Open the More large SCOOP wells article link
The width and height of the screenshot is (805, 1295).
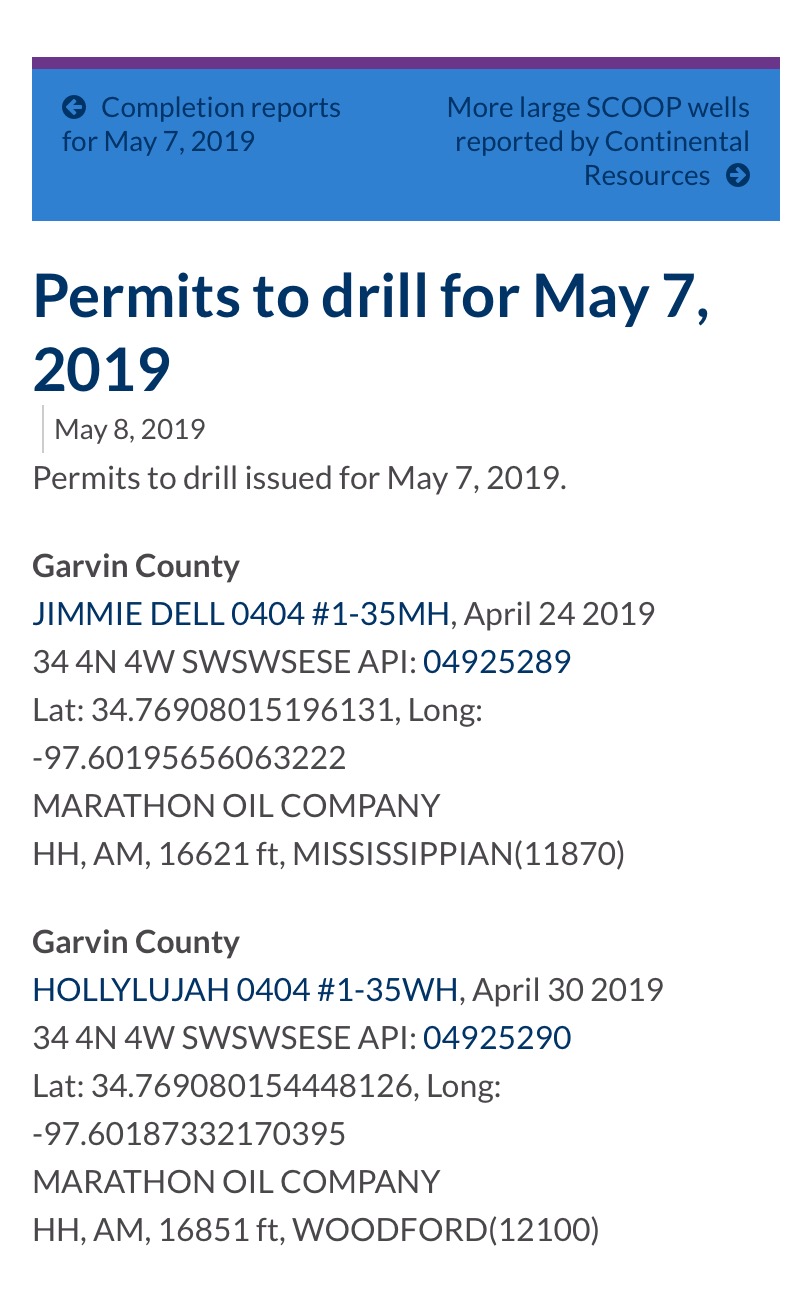(x=598, y=141)
